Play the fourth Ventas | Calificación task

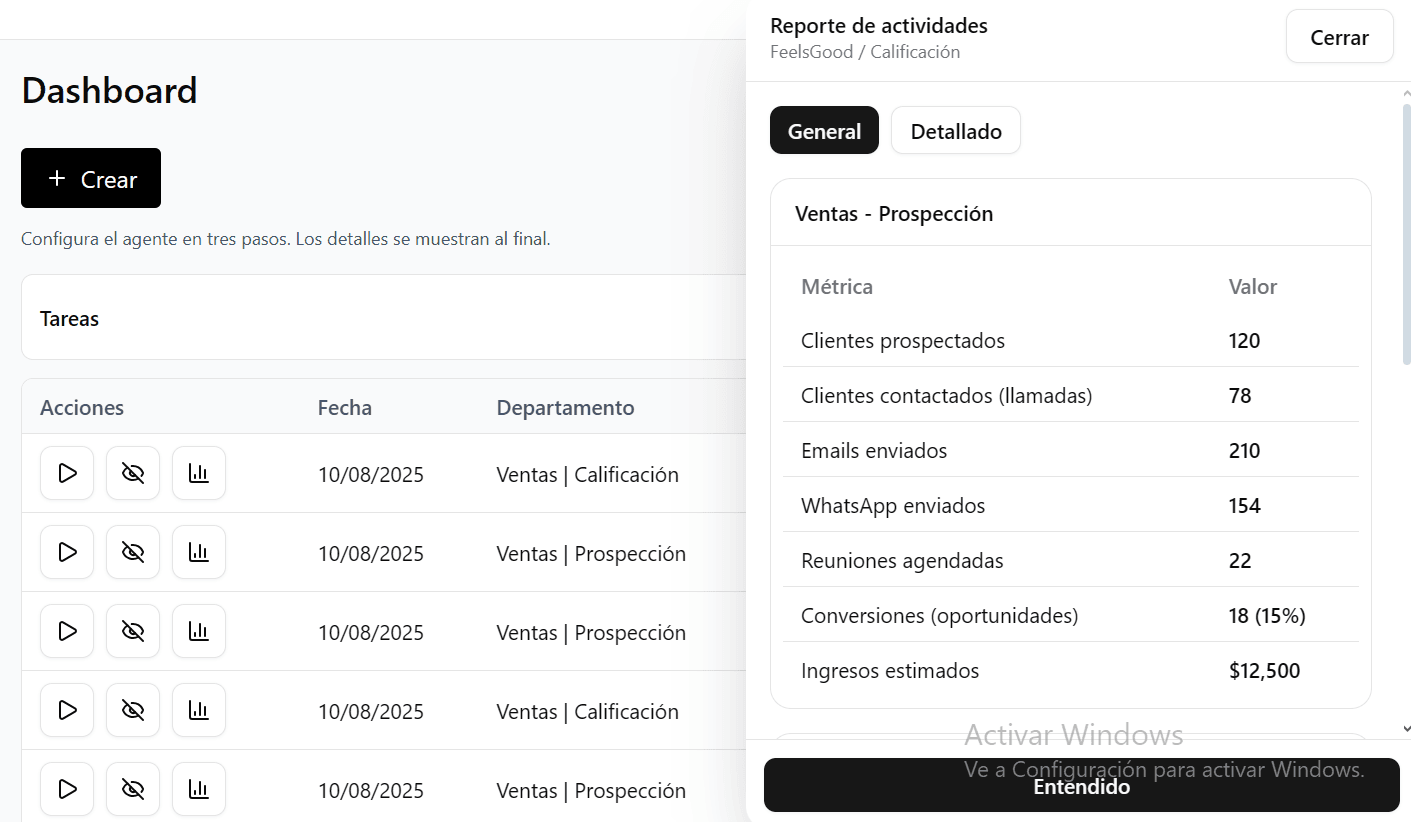coord(67,710)
